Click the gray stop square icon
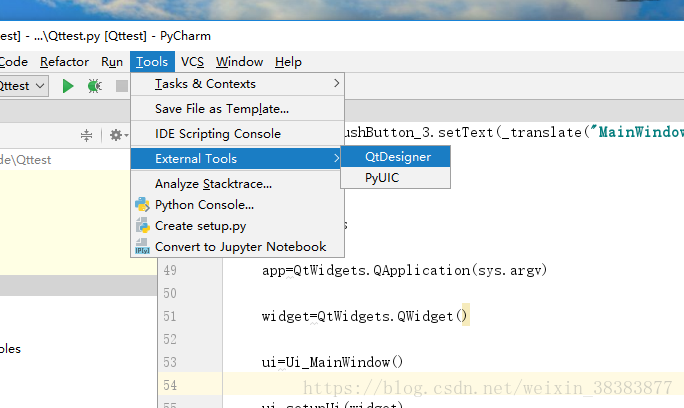Image resolution: width=684 pixels, height=408 pixels. click(x=122, y=86)
